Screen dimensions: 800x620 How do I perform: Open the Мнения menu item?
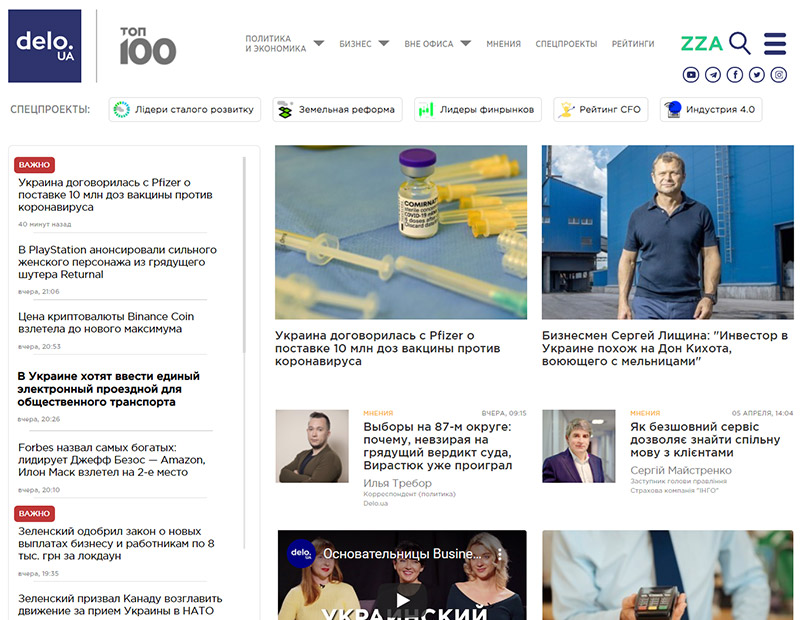(504, 44)
